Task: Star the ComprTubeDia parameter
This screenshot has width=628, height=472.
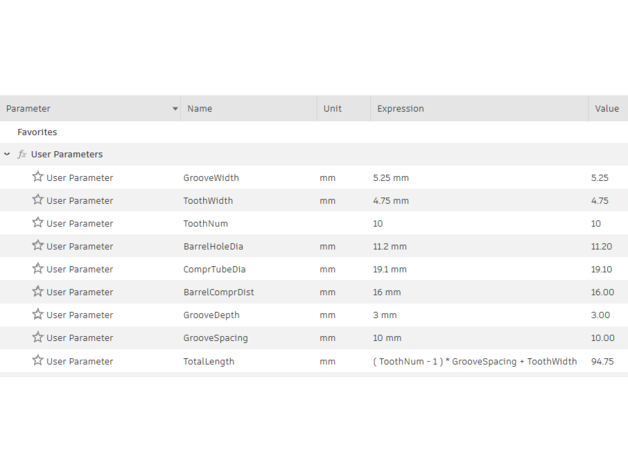Action: [x=38, y=268]
